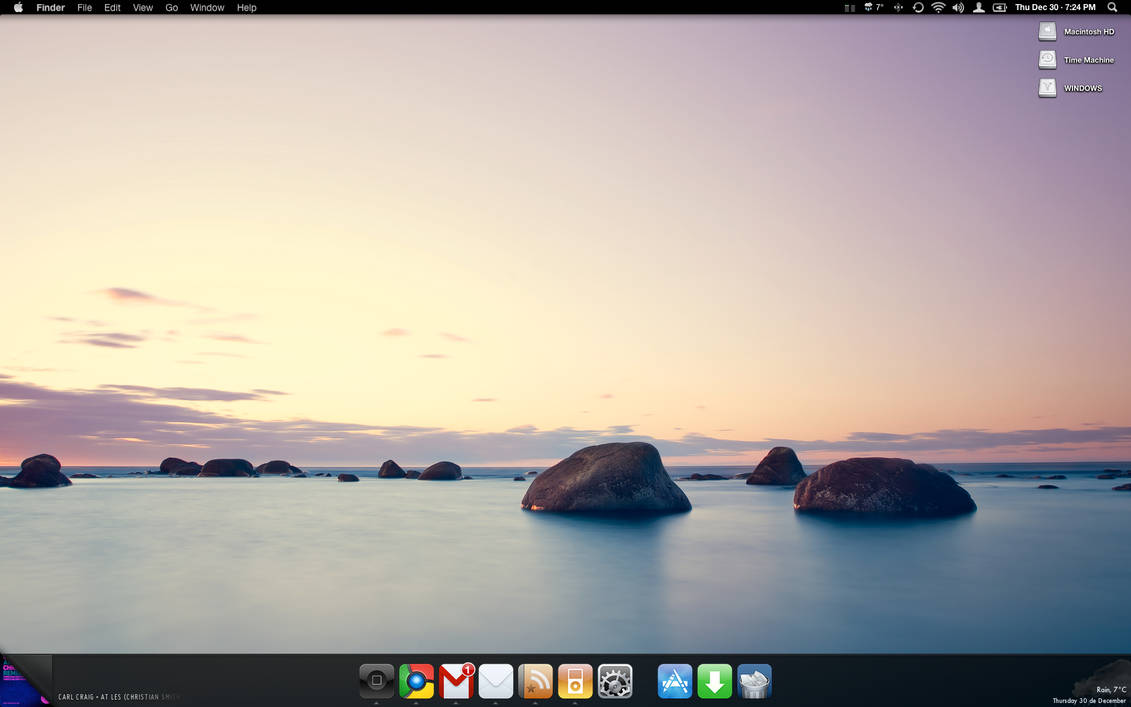Launch the orange iPod music app
The width and height of the screenshot is (1131, 707).
click(x=575, y=682)
